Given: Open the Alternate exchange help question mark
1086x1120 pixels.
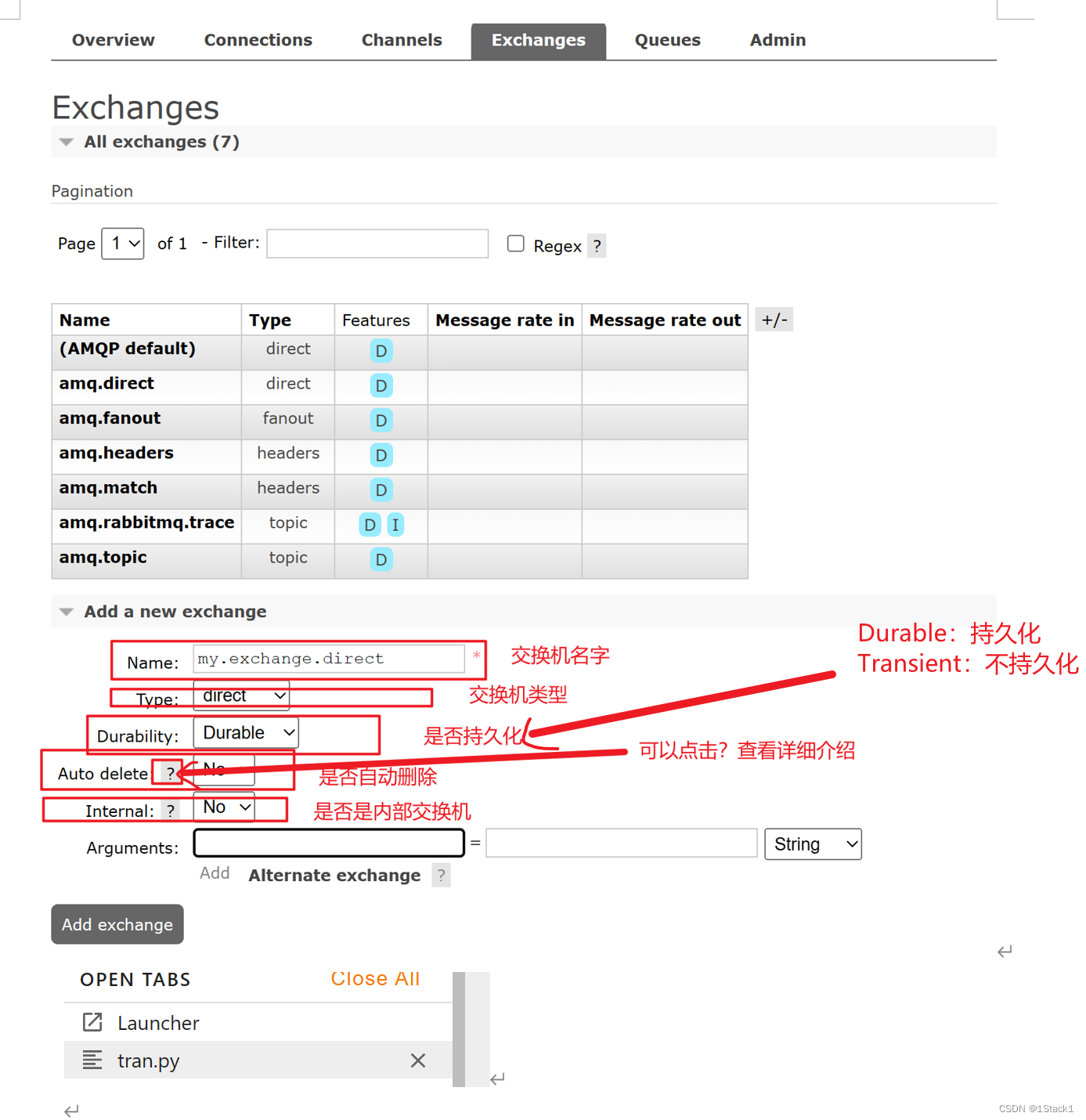Looking at the screenshot, I should click(442, 876).
